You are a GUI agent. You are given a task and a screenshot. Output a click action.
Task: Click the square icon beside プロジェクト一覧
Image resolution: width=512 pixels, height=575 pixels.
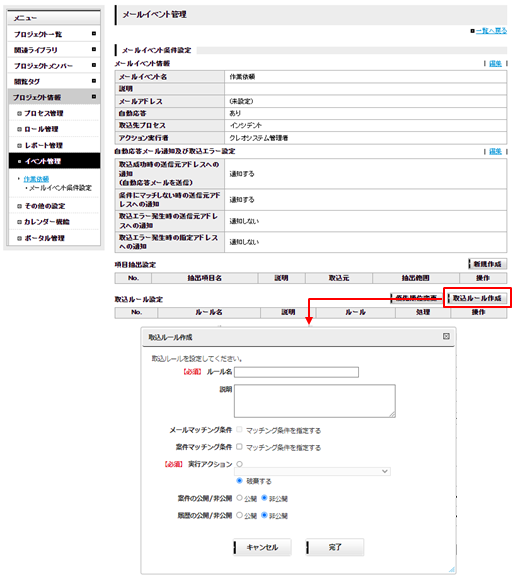click(x=94, y=34)
